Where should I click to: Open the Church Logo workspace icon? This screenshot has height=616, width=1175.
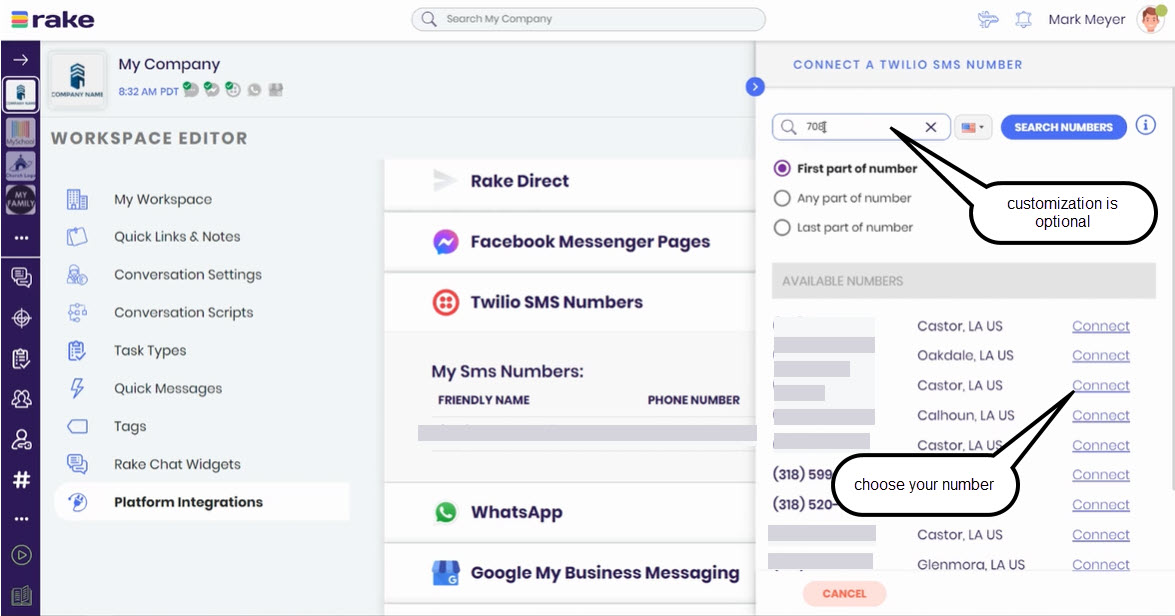[x=20, y=166]
